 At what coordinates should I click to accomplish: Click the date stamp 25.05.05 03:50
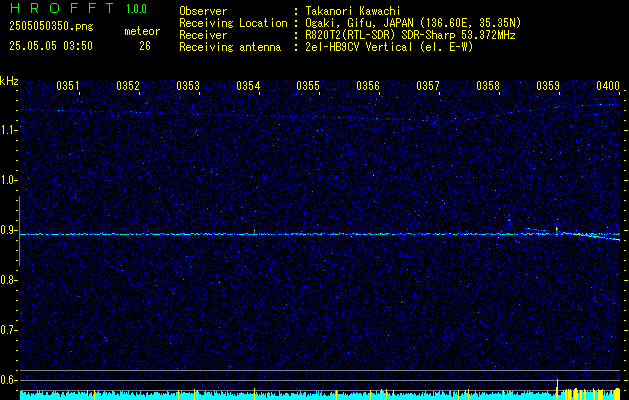tap(51, 46)
